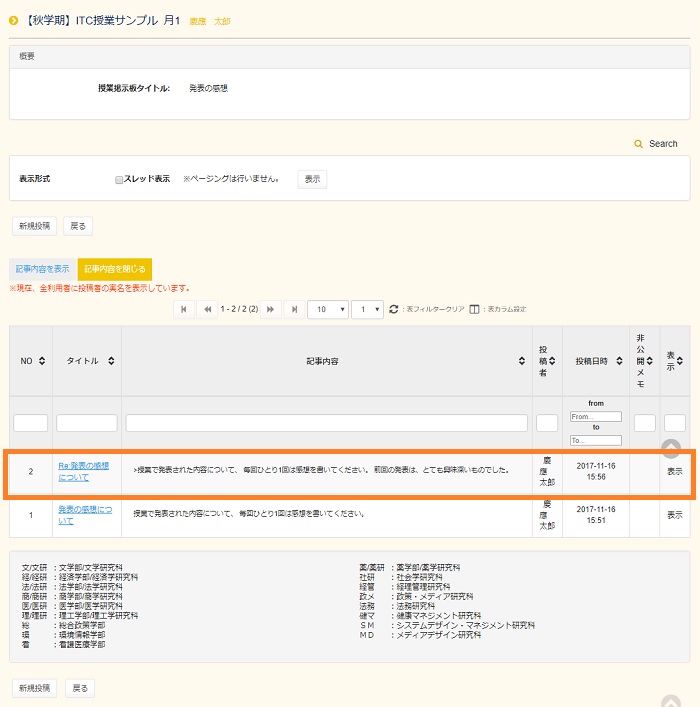Open the page number dropdown showing 1
Viewport: 700px width, 707px height.
(367, 310)
